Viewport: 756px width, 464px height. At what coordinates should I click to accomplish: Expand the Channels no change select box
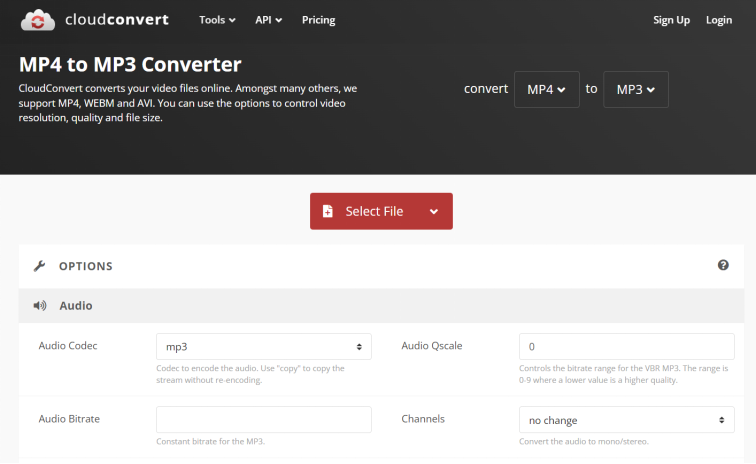click(x=627, y=420)
